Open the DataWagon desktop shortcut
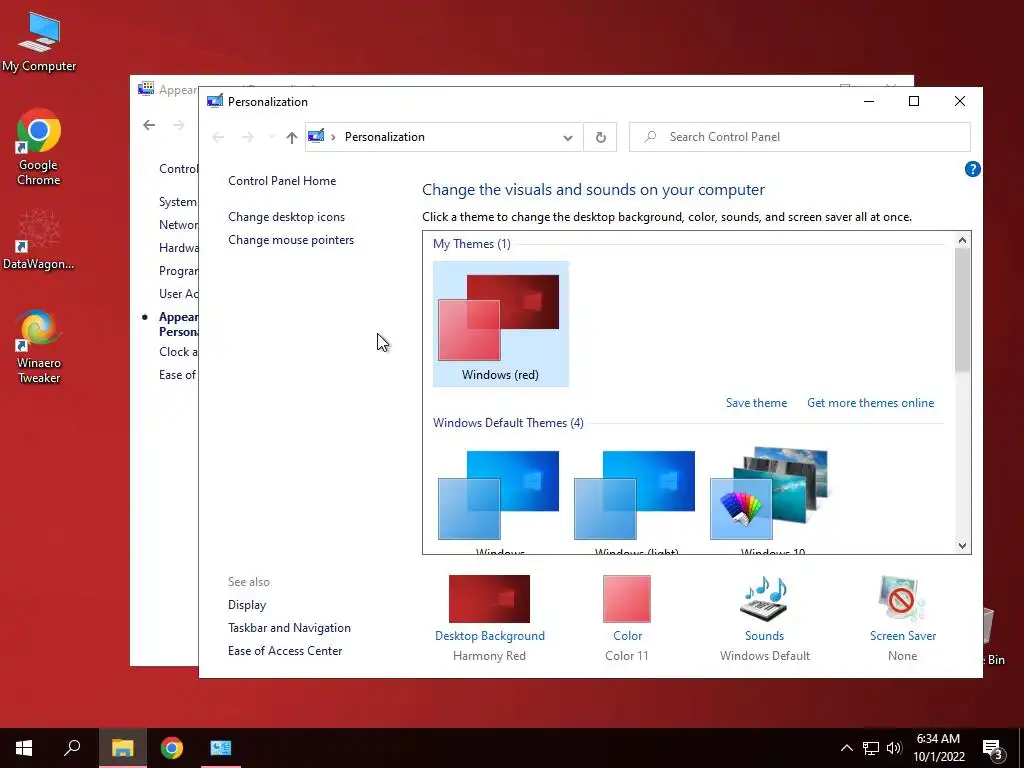Viewport: 1024px width, 768px height. coord(39,240)
